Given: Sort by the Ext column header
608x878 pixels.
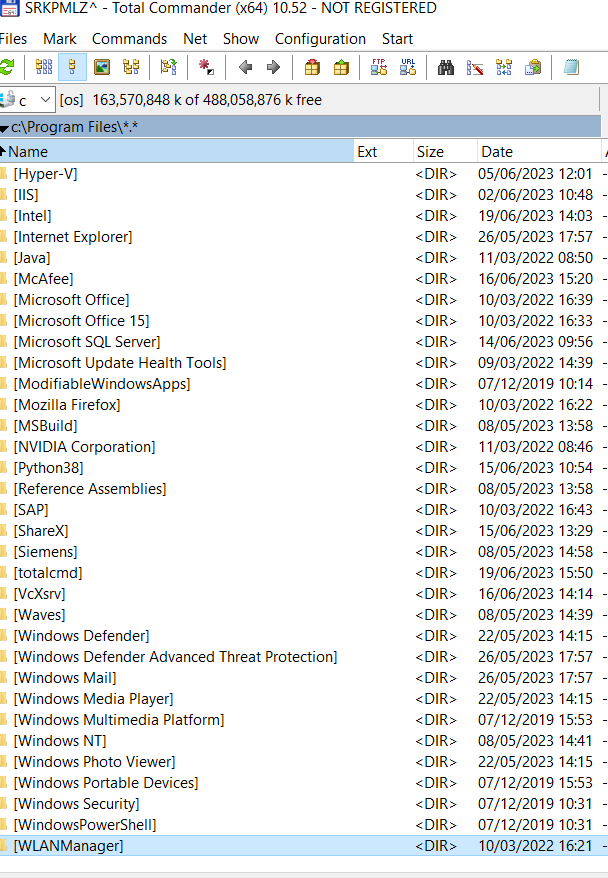Looking at the screenshot, I should 383,152.
